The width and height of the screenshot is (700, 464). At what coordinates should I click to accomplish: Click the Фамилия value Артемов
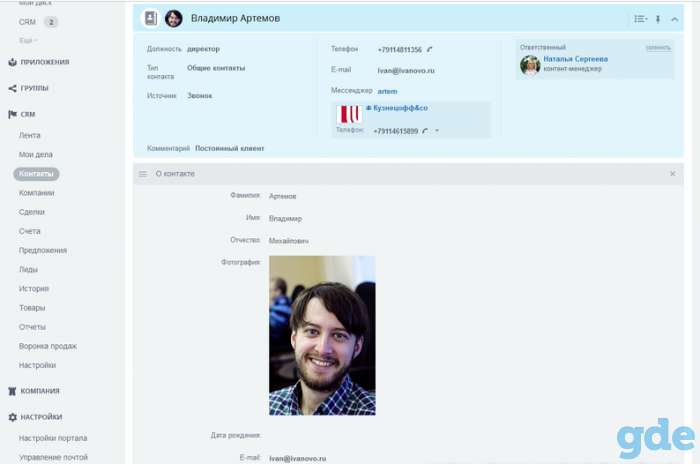[283, 196]
